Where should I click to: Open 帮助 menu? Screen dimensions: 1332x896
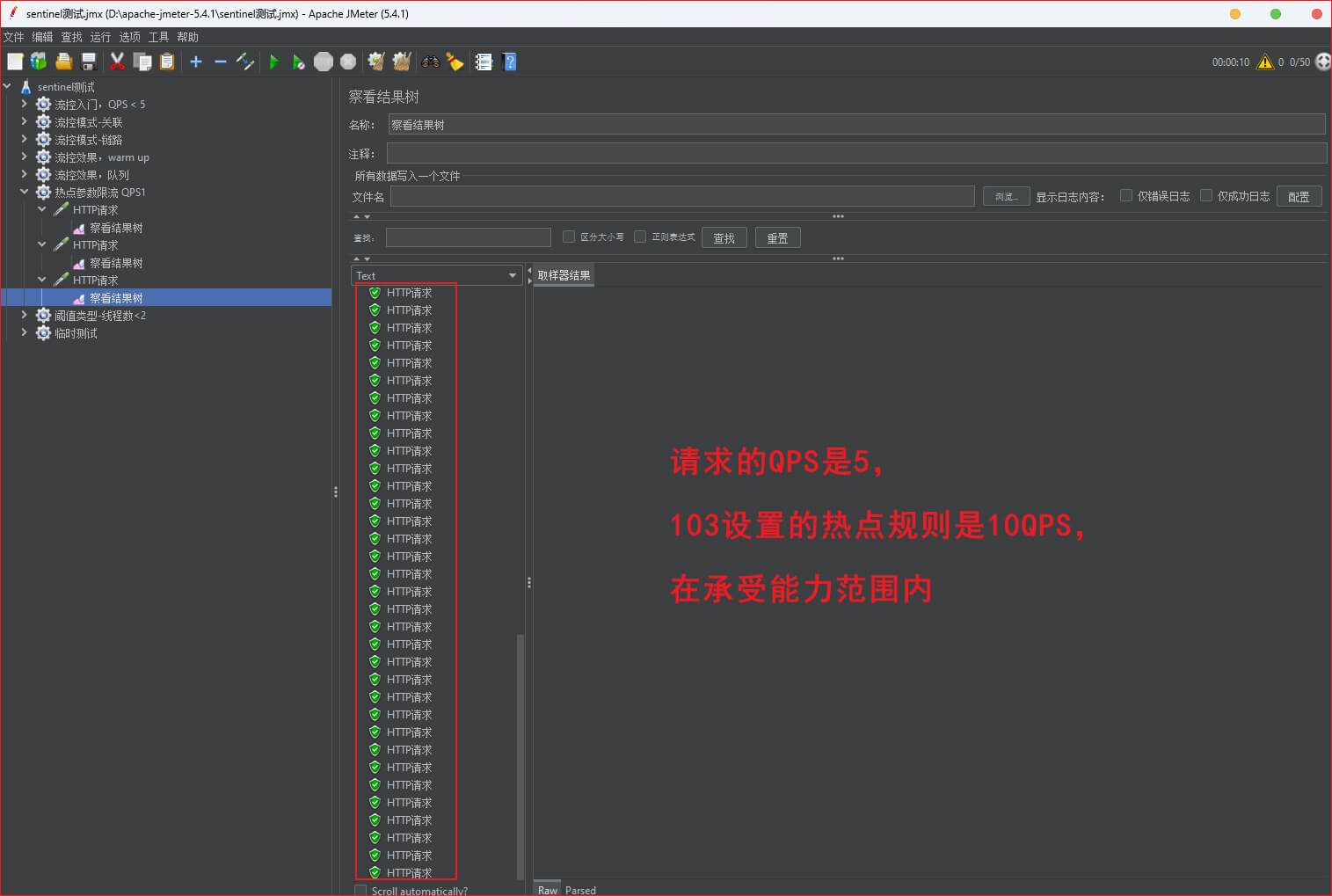point(188,37)
